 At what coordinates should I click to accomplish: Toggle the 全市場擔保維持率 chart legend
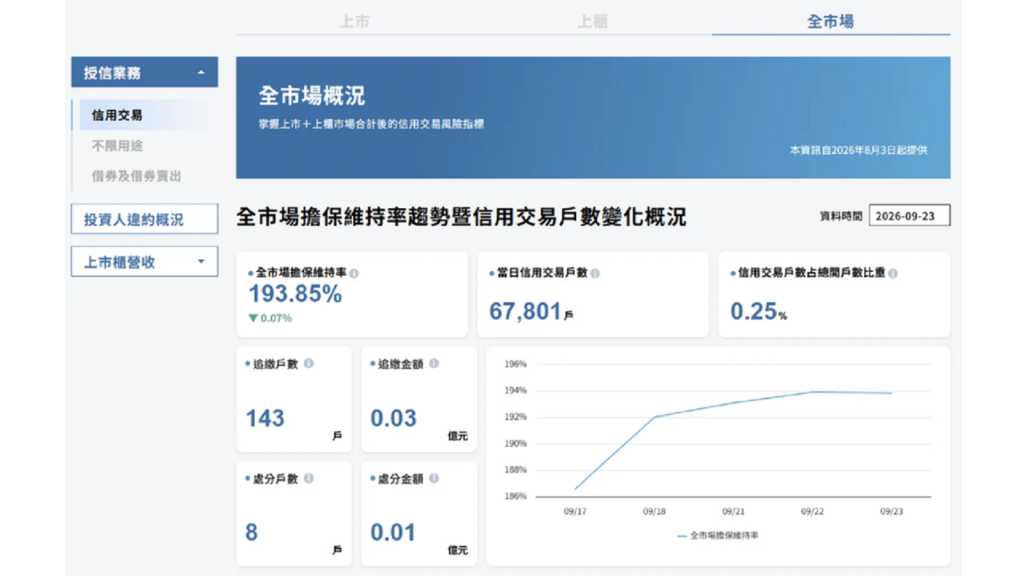(718, 536)
